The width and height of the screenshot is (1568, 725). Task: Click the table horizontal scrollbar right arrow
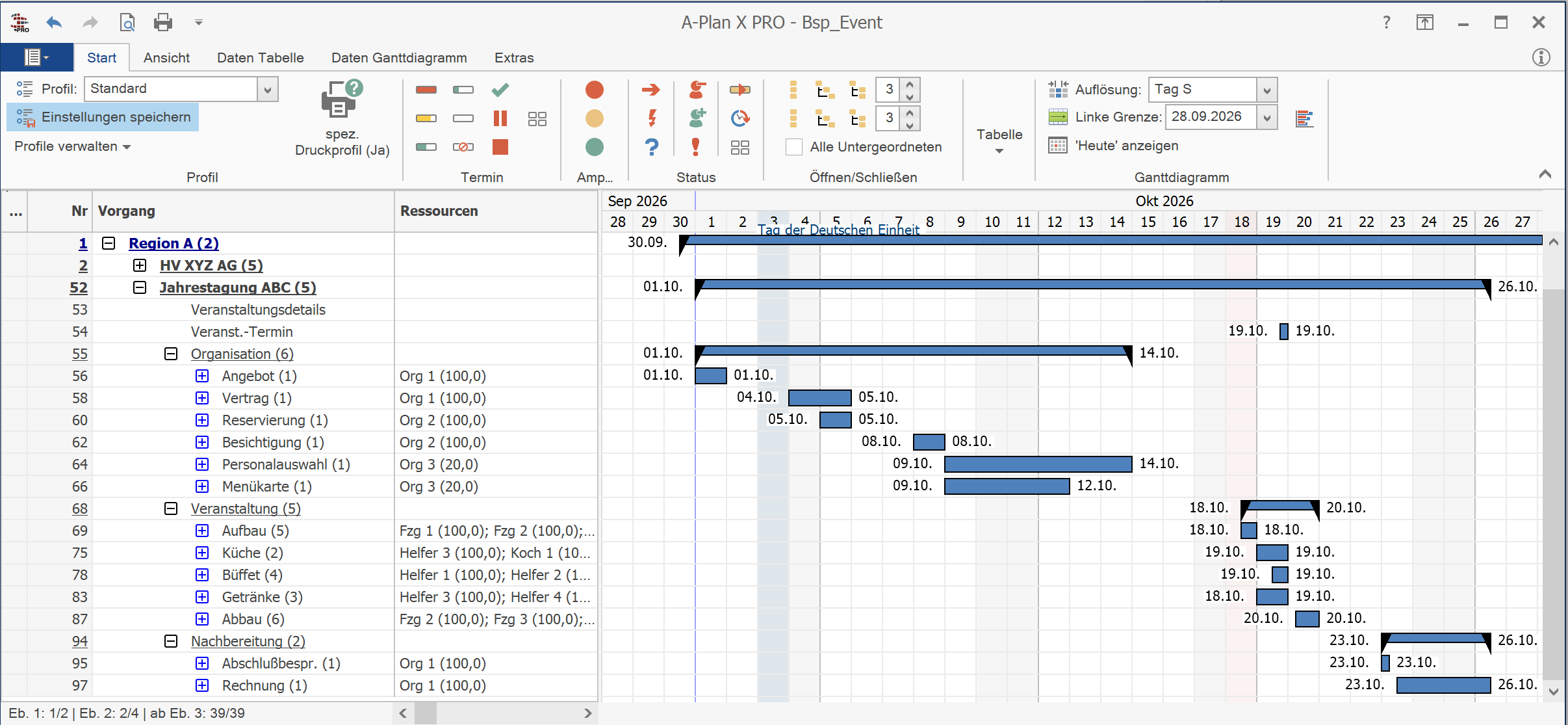tap(587, 713)
